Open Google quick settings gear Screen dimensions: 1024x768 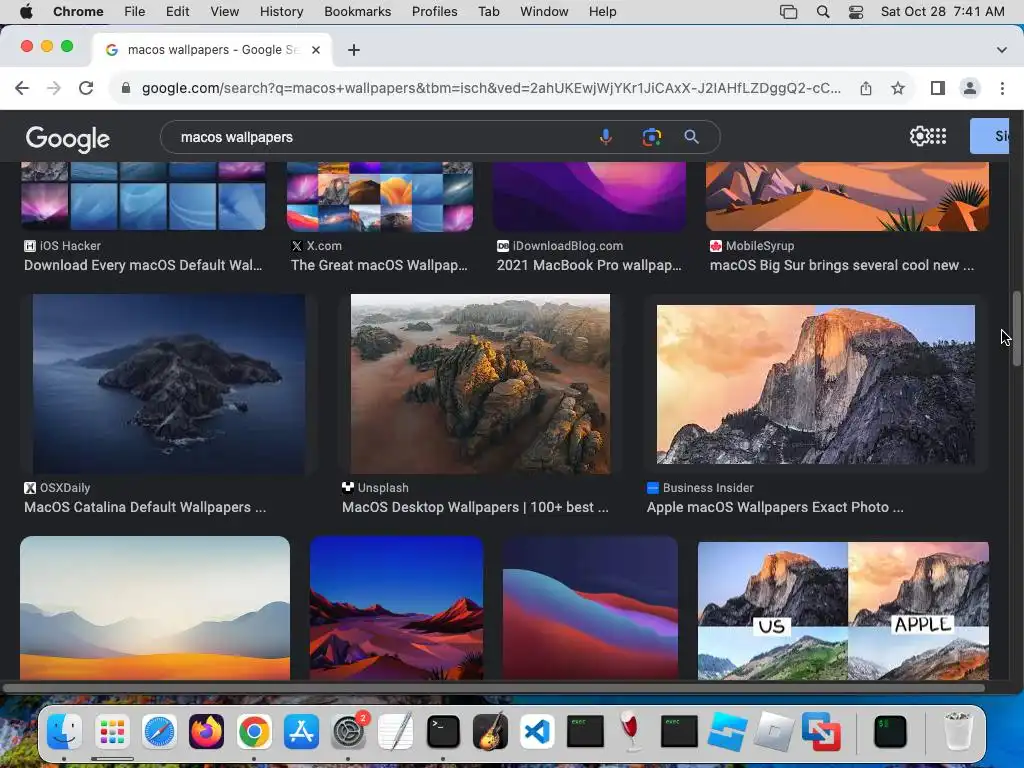point(920,136)
